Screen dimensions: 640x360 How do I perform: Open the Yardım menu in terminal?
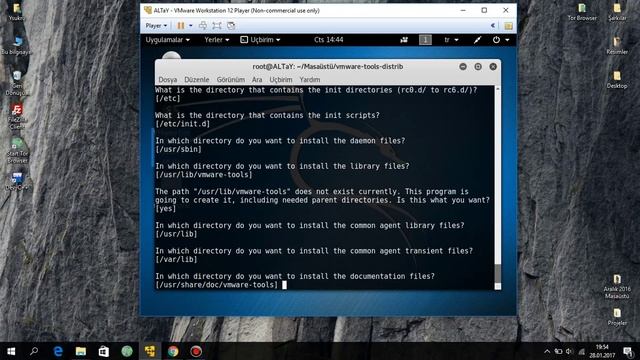click(x=310, y=80)
